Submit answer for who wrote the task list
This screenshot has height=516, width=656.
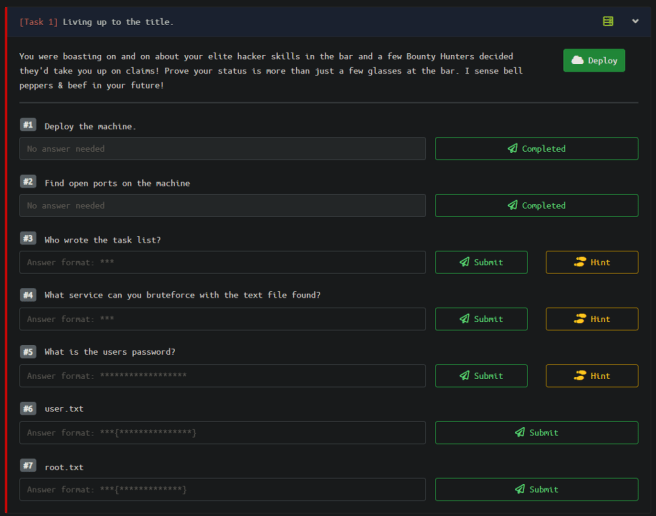[x=481, y=263]
